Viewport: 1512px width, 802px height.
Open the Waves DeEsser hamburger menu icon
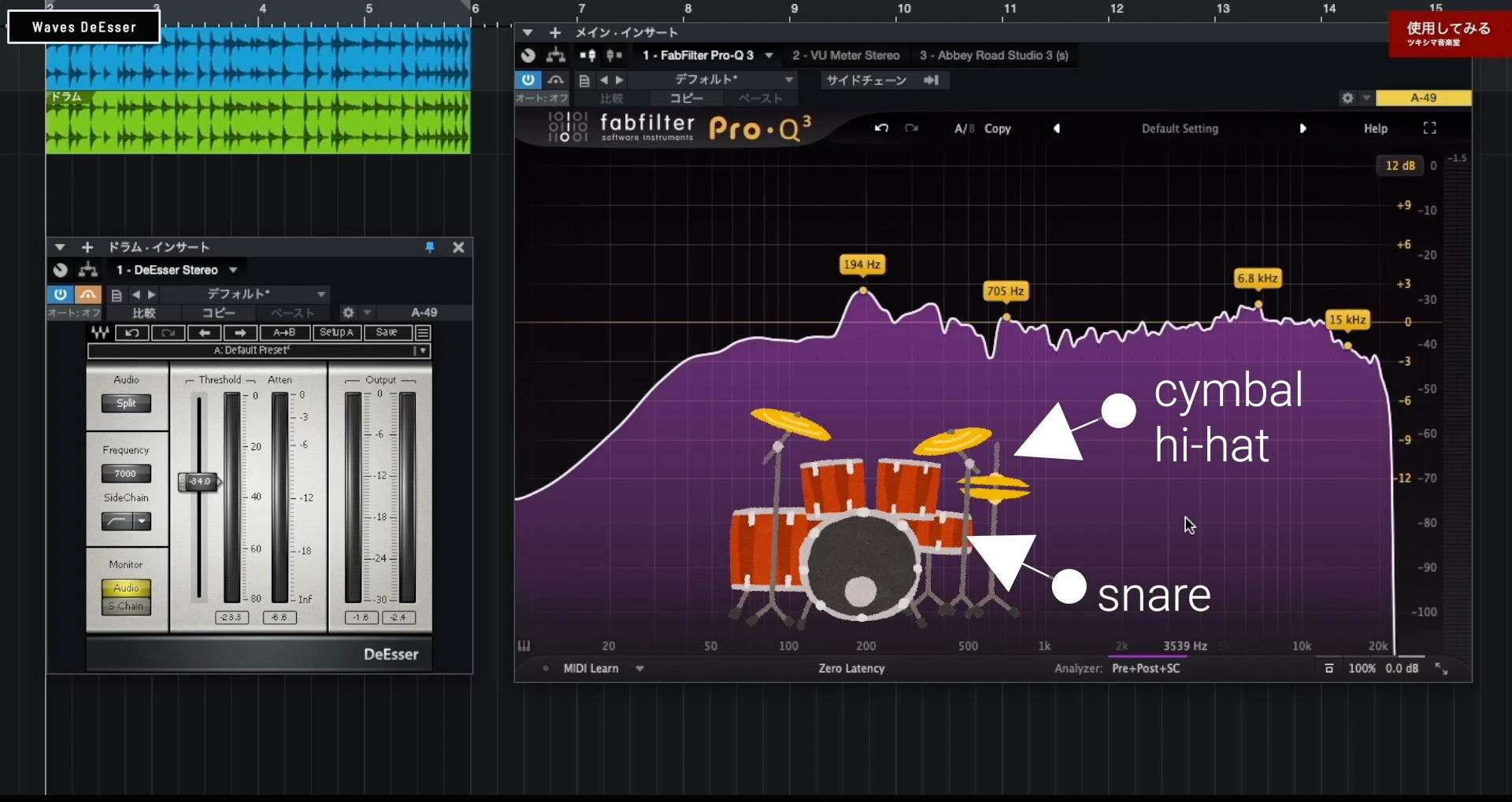pyautogui.click(x=423, y=333)
